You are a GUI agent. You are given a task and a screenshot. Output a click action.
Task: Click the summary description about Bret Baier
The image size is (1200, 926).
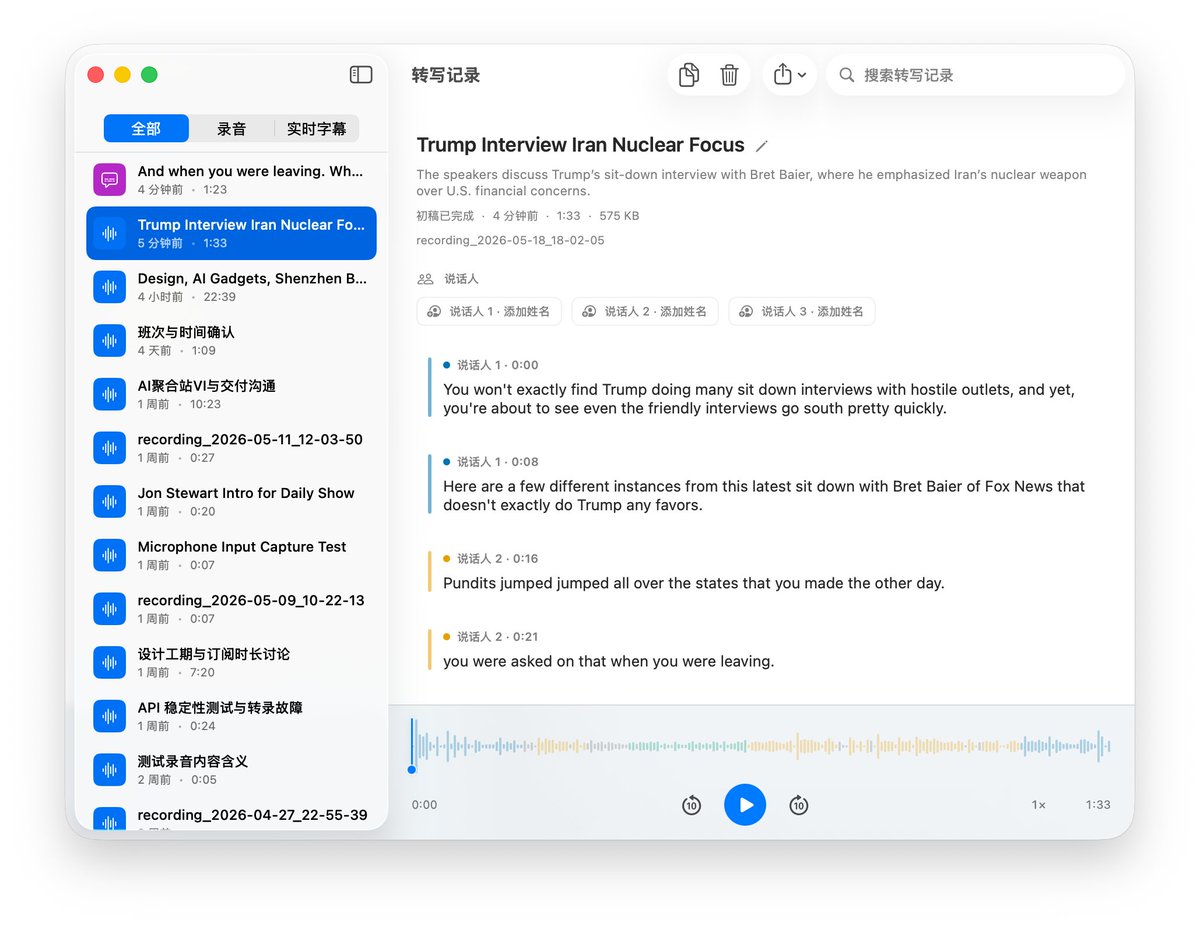tap(752, 183)
